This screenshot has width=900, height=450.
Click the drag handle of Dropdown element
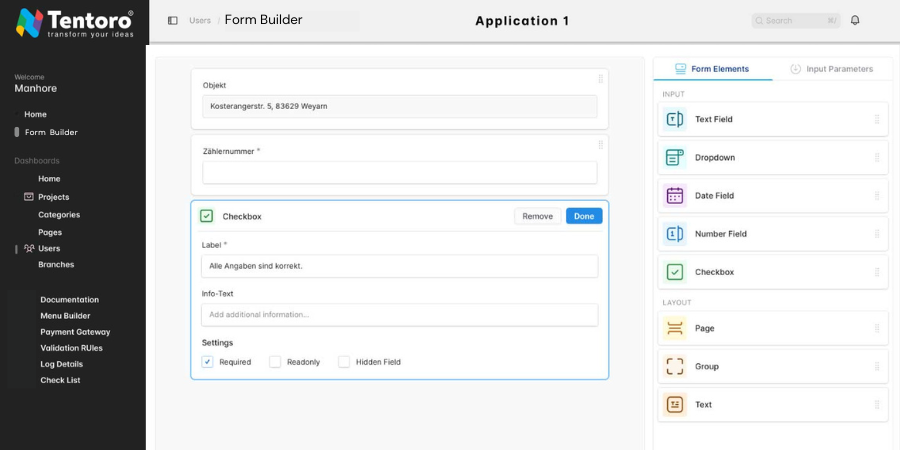[876, 157]
